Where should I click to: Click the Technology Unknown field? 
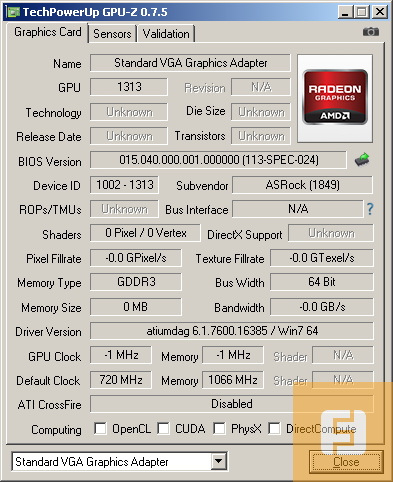click(x=129, y=112)
